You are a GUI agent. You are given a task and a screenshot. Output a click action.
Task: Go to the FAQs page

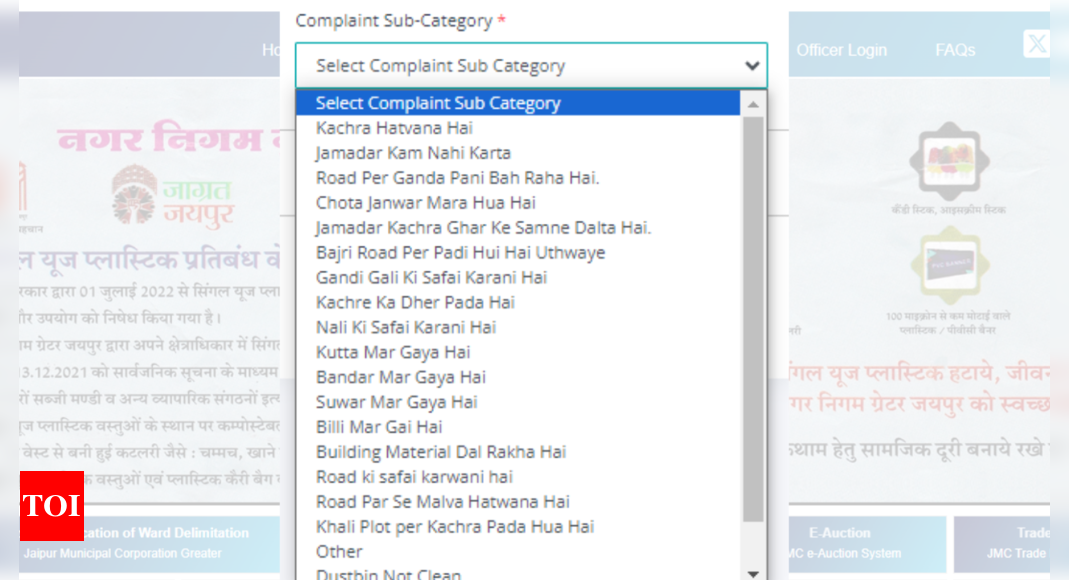point(954,50)
